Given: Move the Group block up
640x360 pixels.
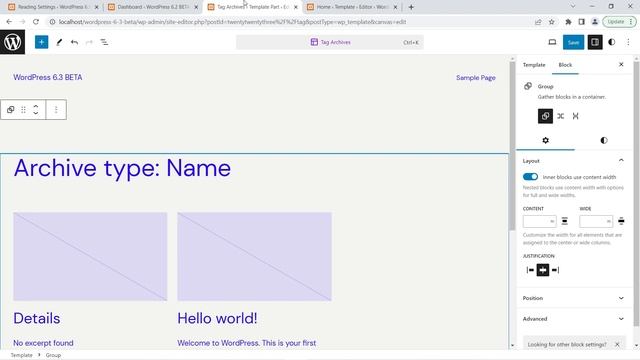Looking at the screenshot, I should (x=36, y=106).
